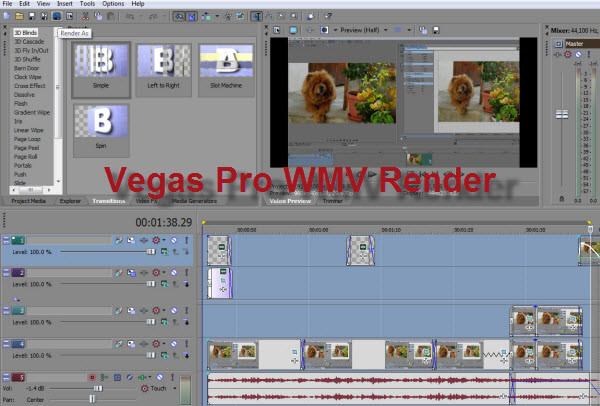Select the 3D Cascade transition

pos(29,41)
